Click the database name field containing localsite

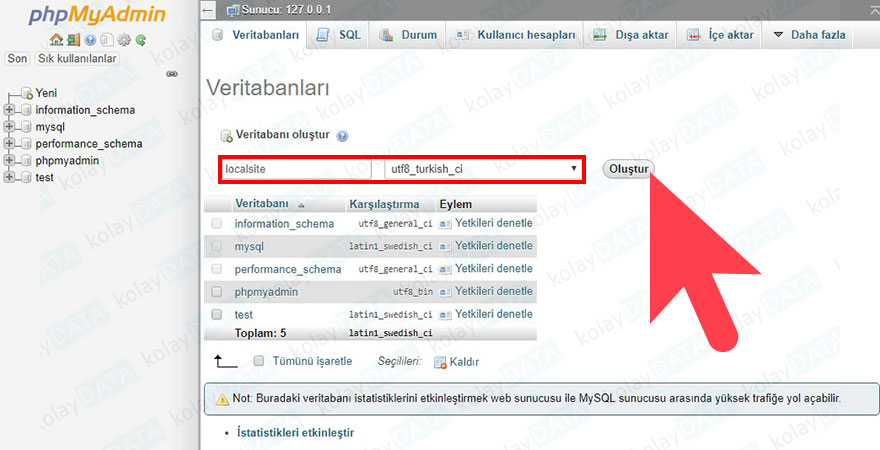pyautogui.click(x=296, y=169)
